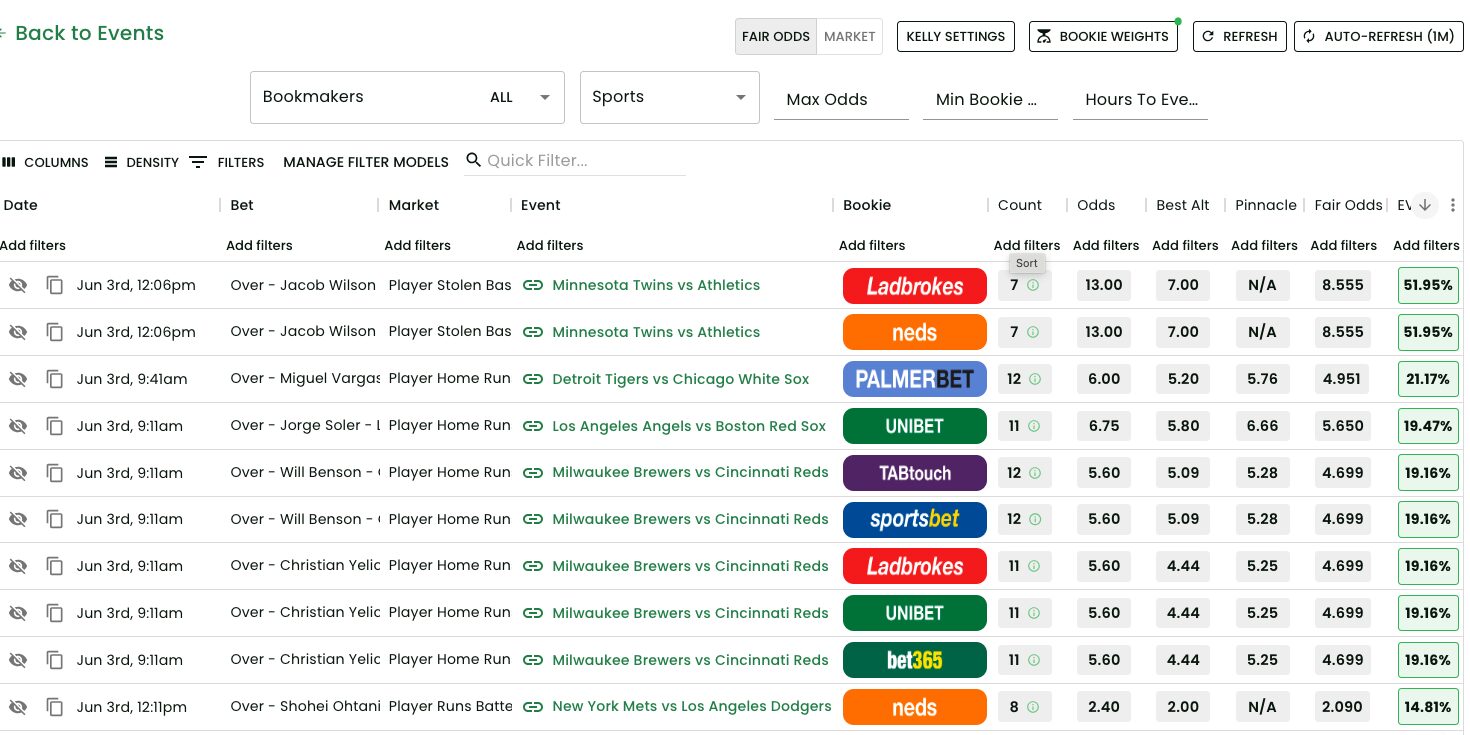This screenshot has width=1470, height=735.
Task: Open Kelly Settings
Action: pos(956,36)
